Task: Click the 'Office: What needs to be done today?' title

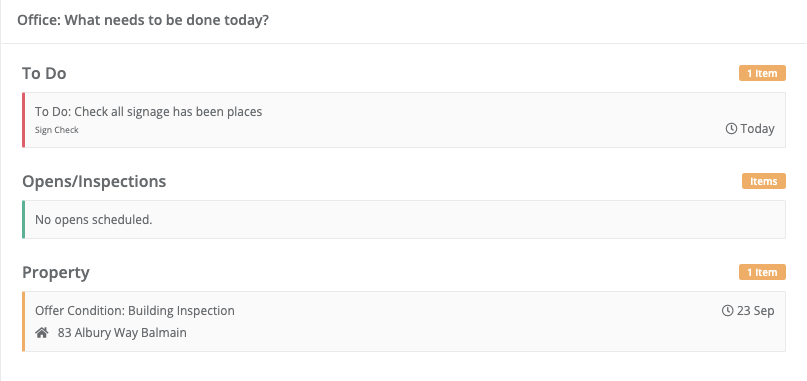Action: coord(143,21)
